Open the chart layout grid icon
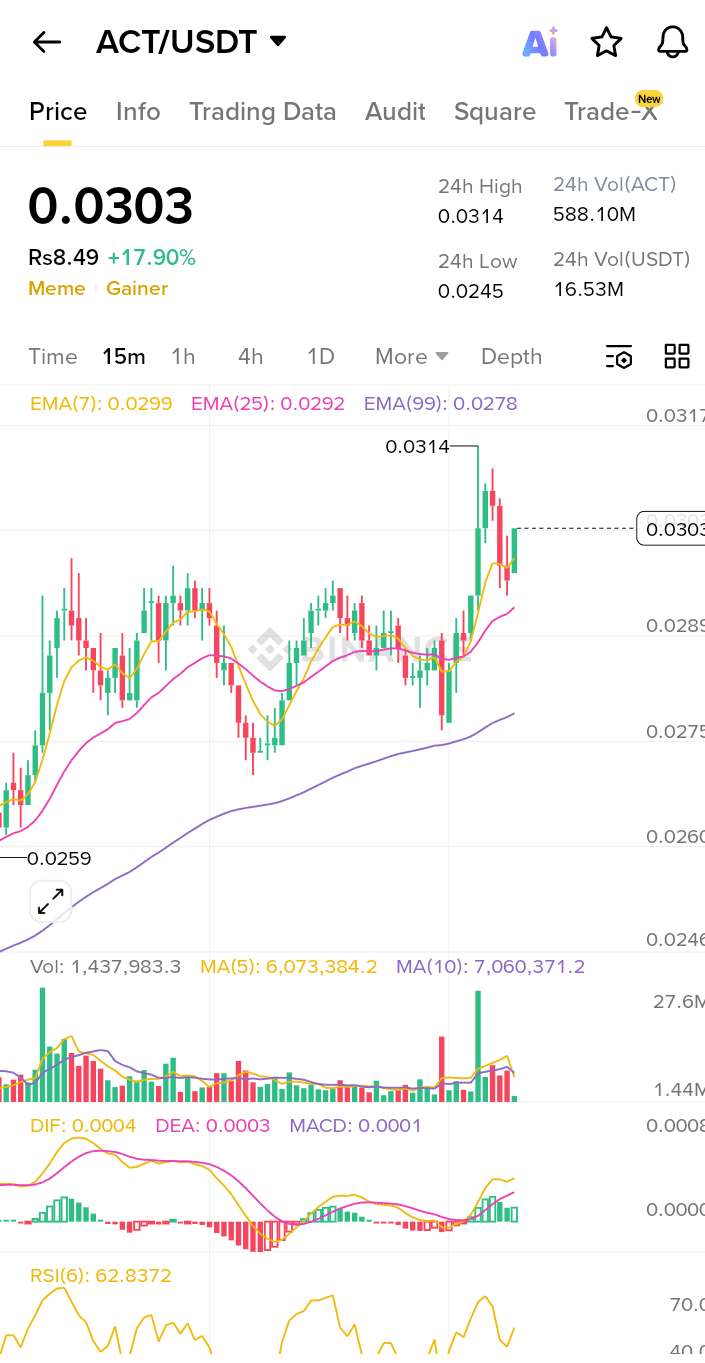The height and width of the screenshot is (1363, 705). point(677,357)
